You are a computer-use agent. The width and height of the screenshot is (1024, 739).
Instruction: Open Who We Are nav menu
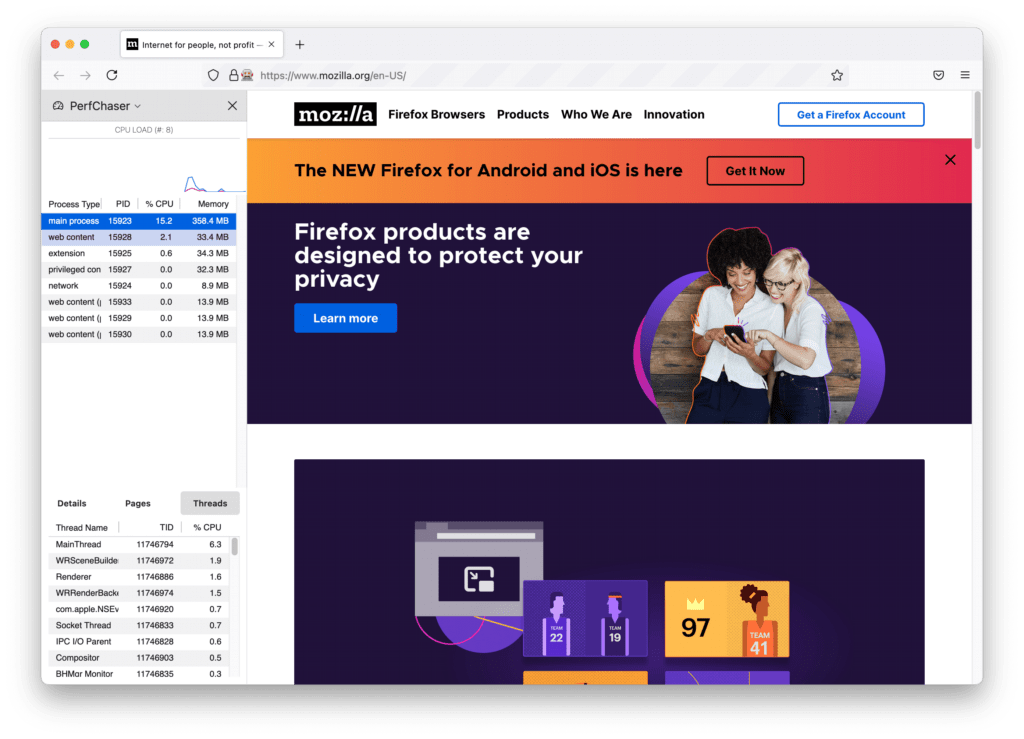coord(596,114)
